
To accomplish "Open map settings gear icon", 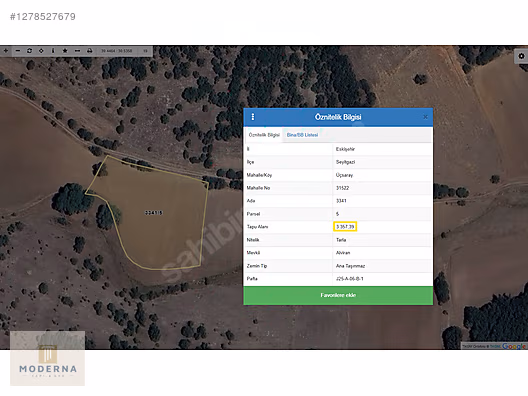I will point(521,56).
